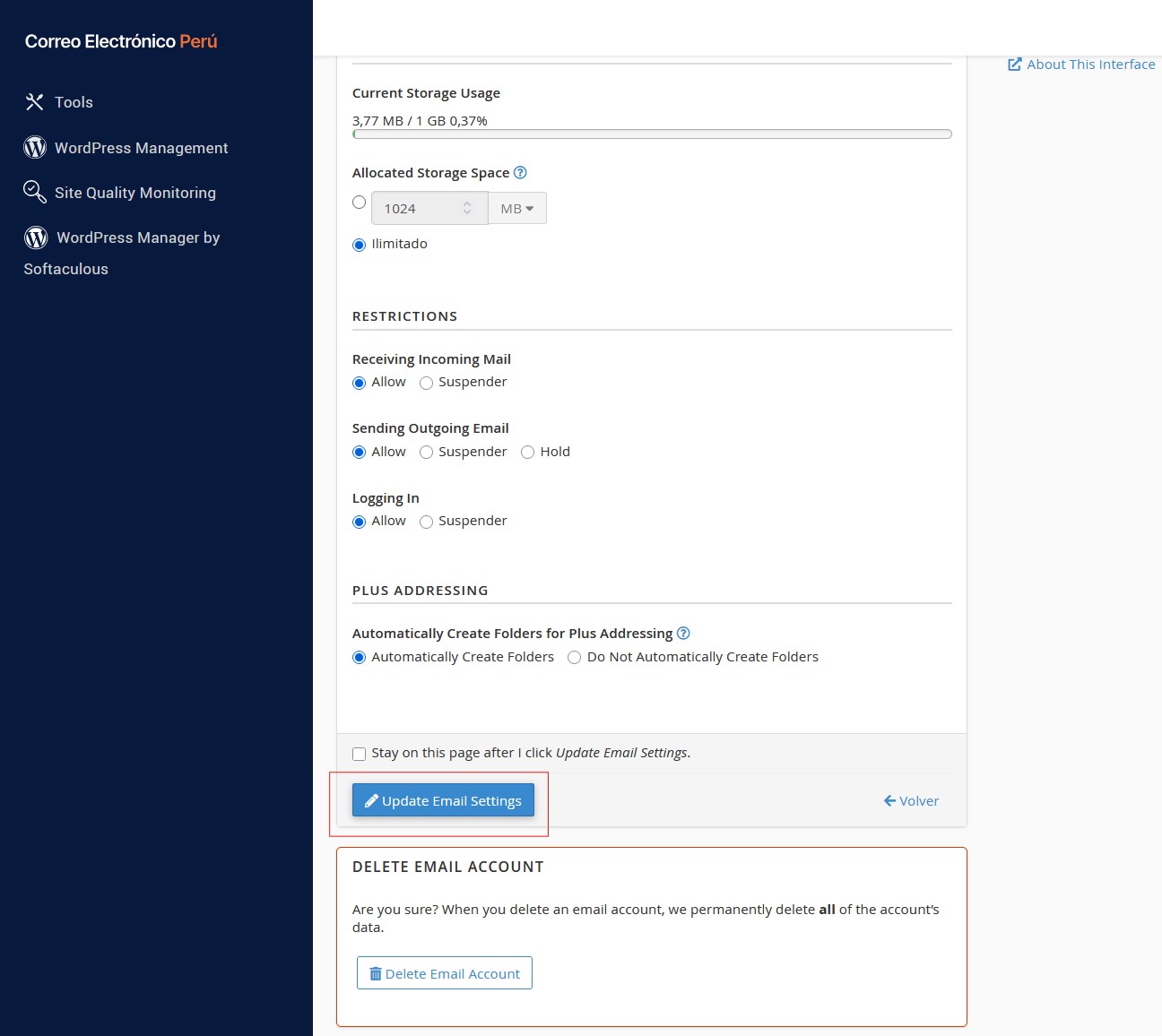Open Site Quality Monitoring menu item
This screenshot has height=1036, width=1162.
click(134, 193)
